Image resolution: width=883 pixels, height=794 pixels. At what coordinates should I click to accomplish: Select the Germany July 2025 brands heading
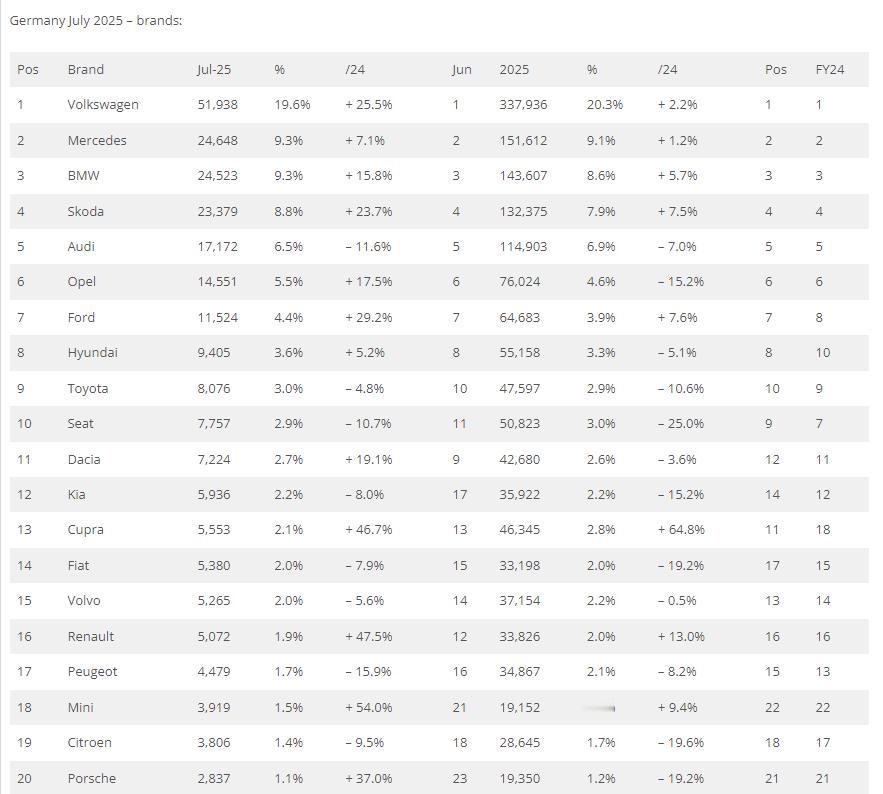[x=96, y=21]
